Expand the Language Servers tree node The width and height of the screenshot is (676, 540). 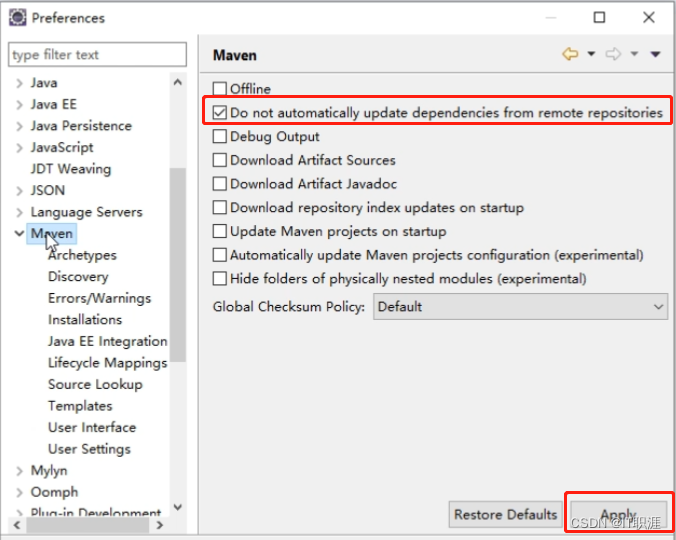19,212
